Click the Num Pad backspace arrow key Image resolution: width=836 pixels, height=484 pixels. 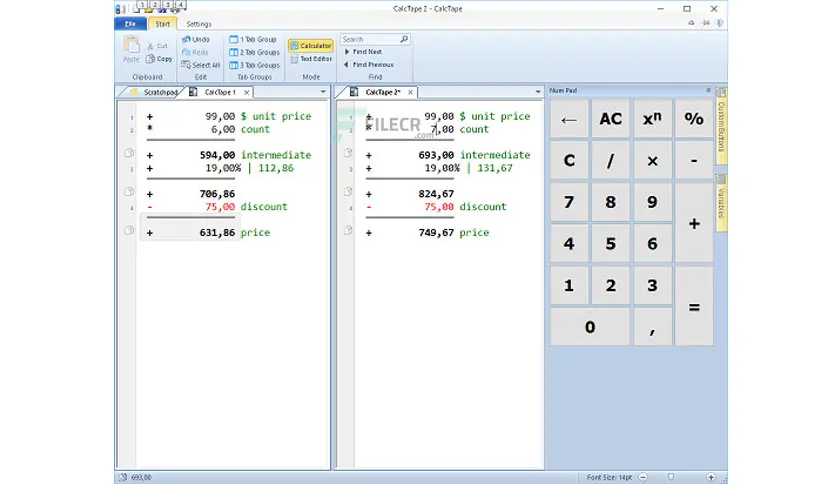tap(569, 119)
